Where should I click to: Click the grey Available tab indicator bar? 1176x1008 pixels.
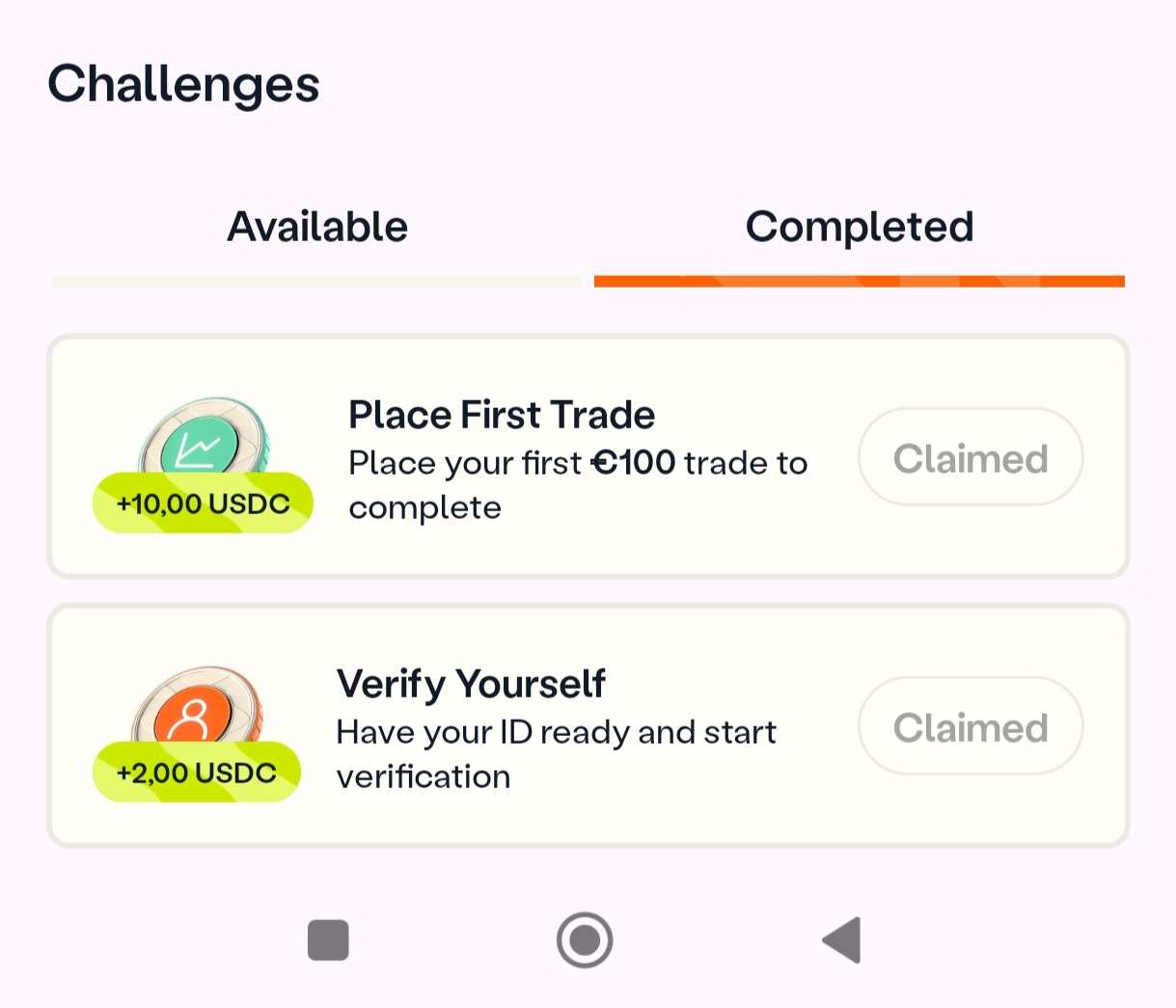tap(317, 282)
